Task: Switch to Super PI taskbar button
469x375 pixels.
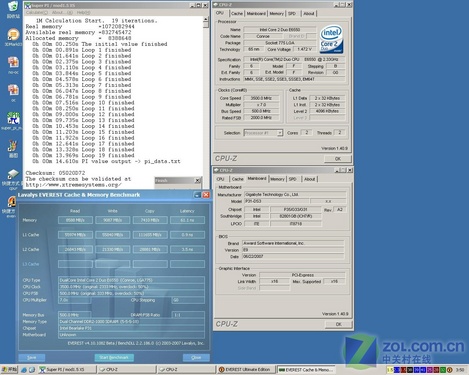Action: [67, 369]
